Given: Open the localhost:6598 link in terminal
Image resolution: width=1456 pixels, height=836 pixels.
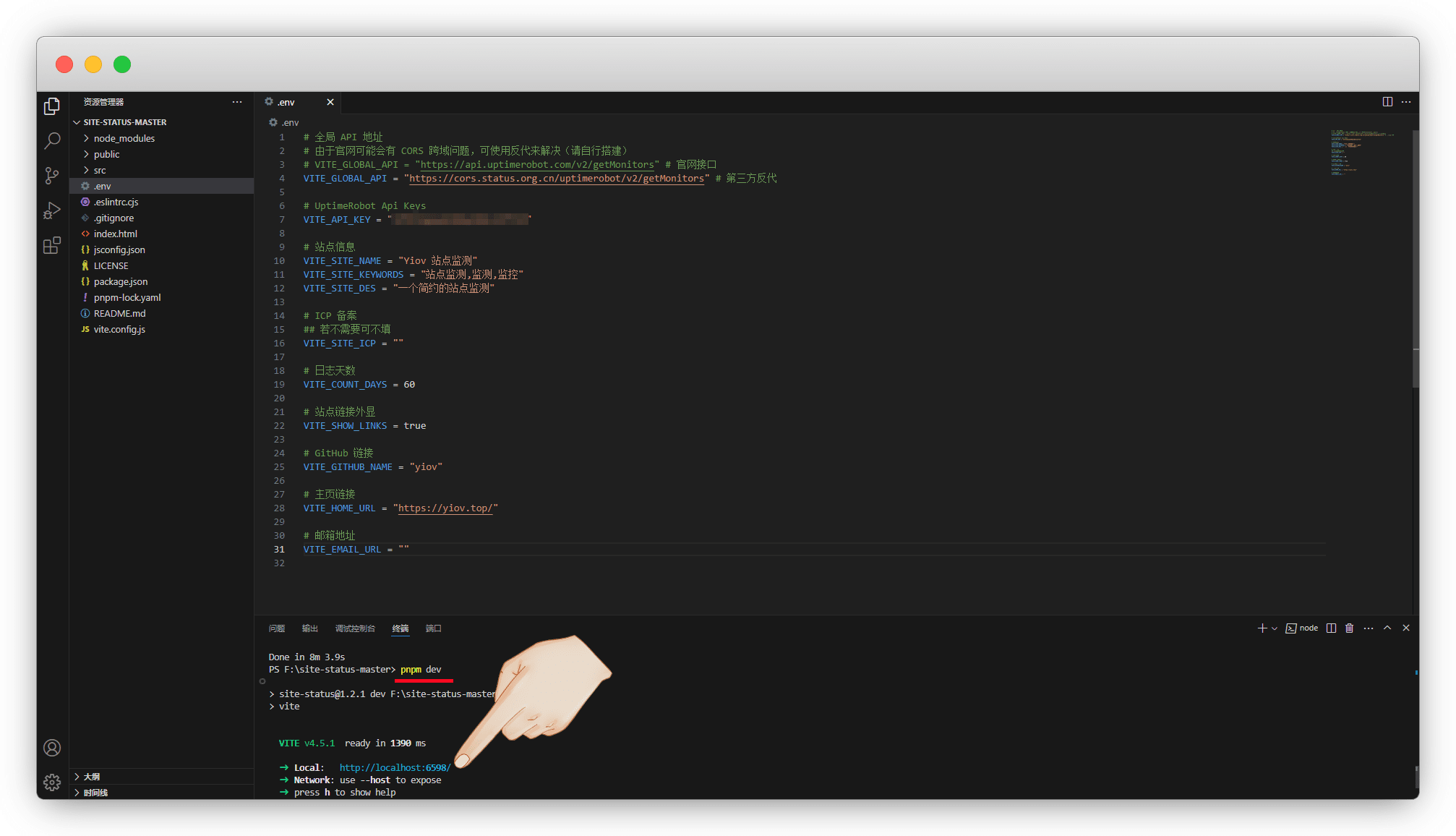Looking at the screenshot, I should point(395,768).
